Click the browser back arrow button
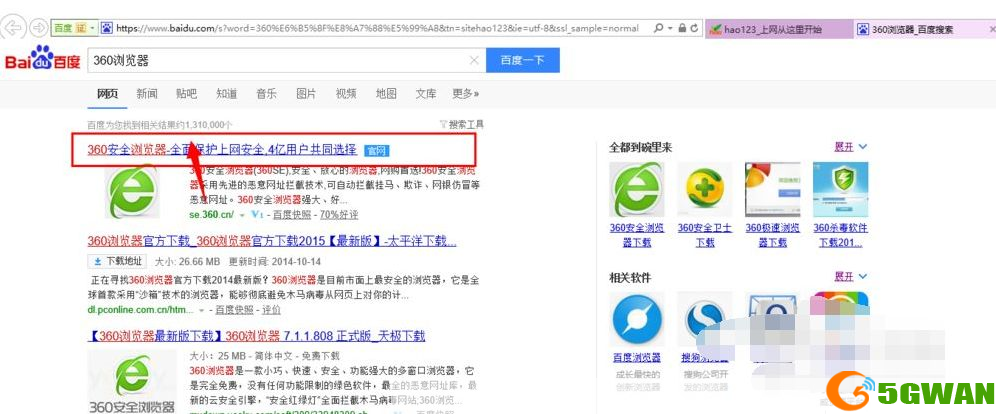Viewport: 996px width, 414px height. 14,27
